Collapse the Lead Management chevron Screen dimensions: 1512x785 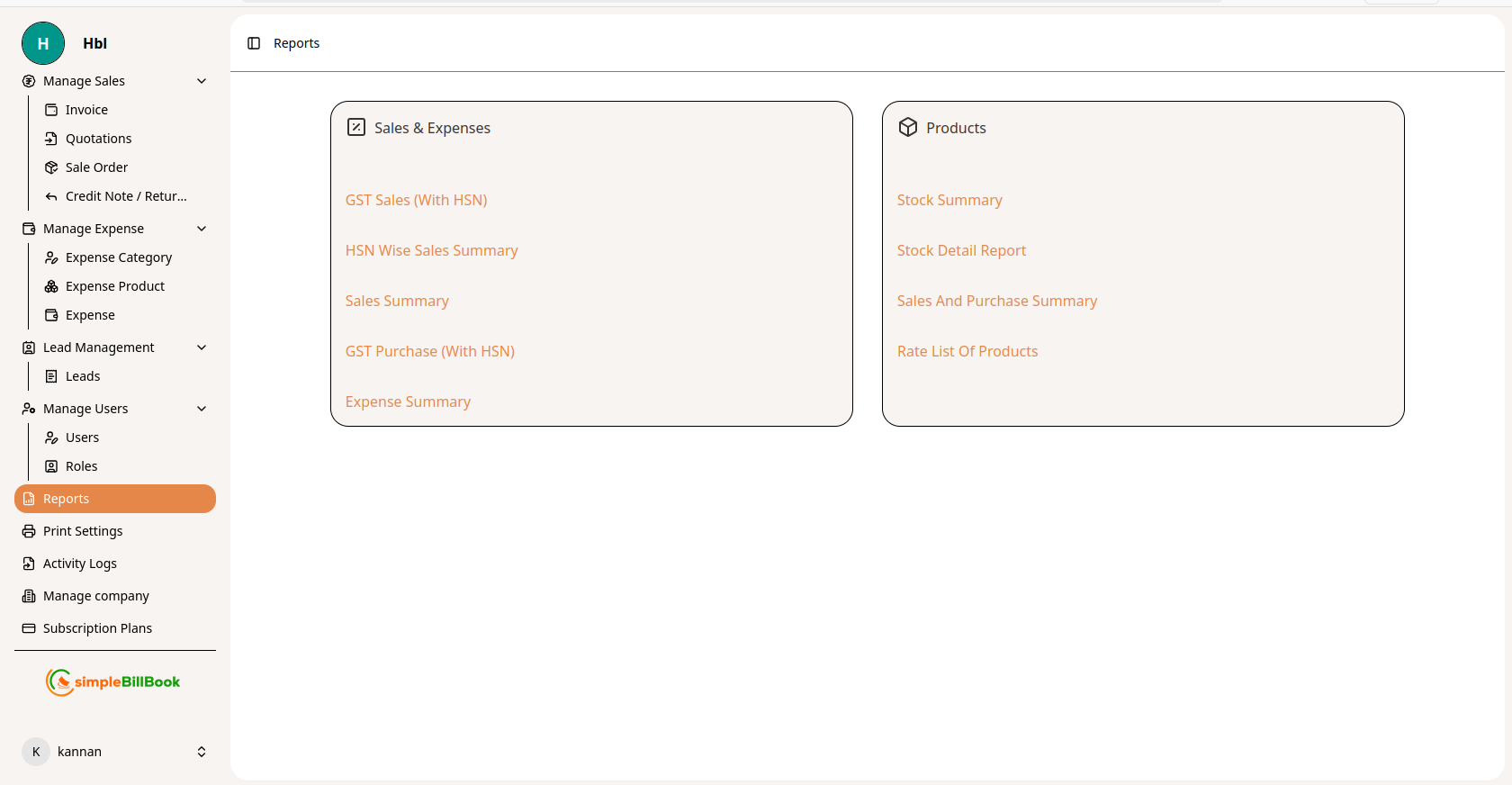pyautogui.click(x=202, y=347)
